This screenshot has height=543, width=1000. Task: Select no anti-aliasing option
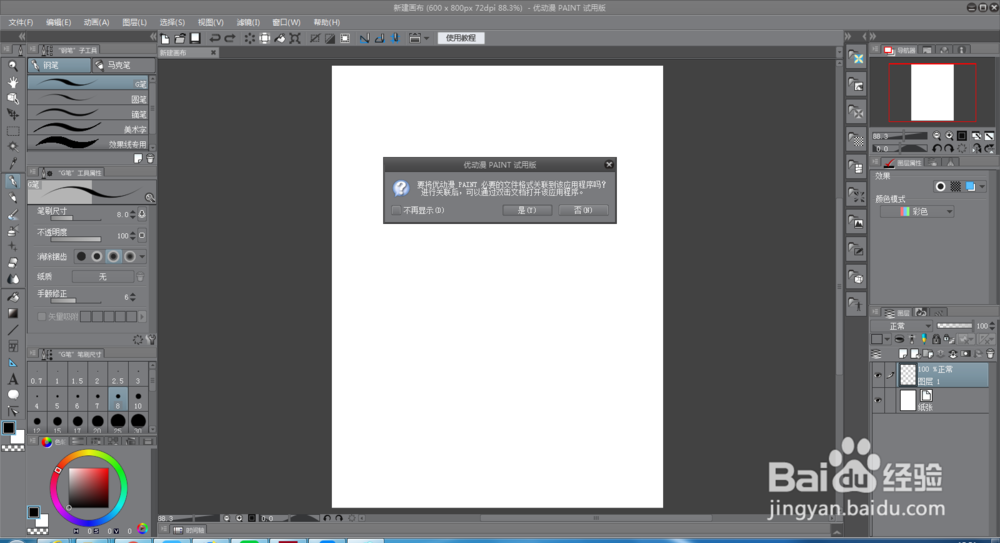(81, 257)
